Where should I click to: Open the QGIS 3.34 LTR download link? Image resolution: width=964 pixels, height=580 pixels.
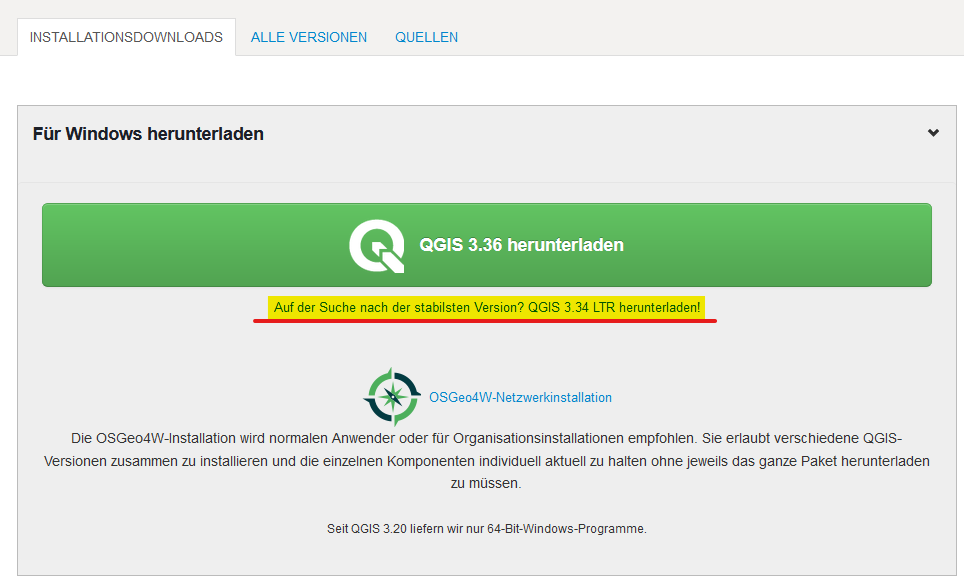point(487,308)
